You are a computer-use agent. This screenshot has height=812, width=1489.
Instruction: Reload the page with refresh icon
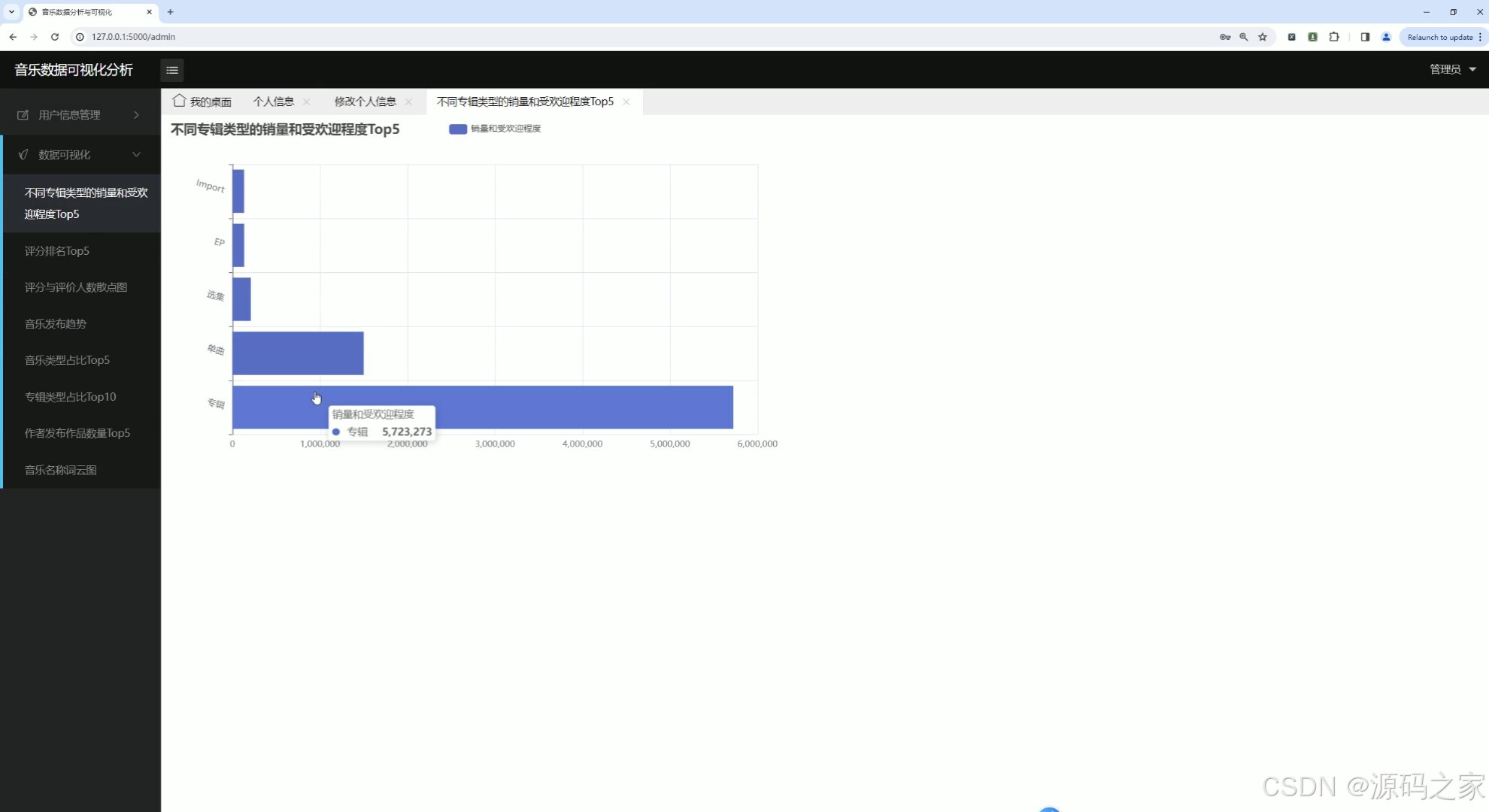point(55,37)
